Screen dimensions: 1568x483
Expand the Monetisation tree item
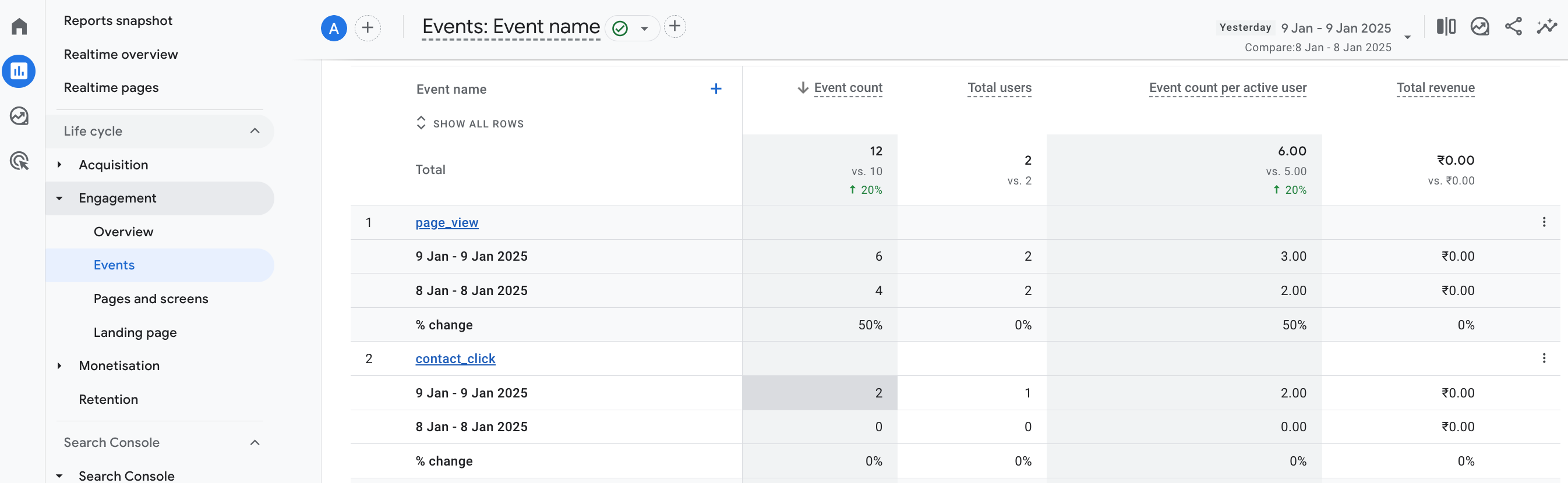pos(59,365)
